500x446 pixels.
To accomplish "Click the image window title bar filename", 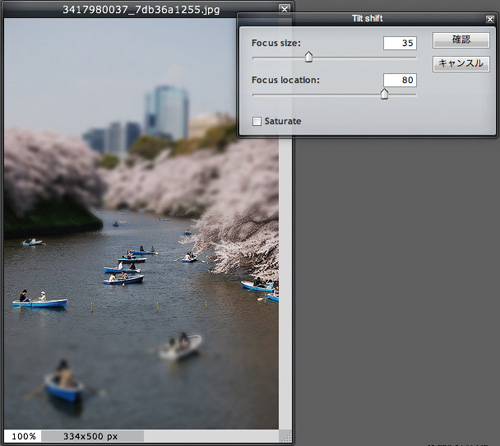I will click(141, 9).
